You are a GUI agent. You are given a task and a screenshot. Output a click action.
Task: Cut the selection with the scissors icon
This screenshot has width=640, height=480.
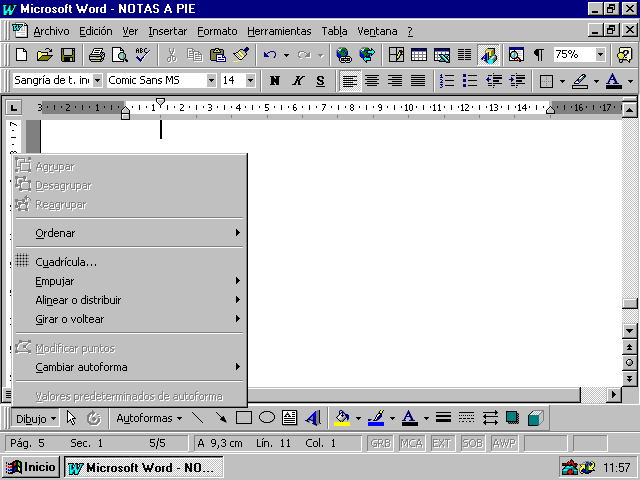(x=172, y=55)
